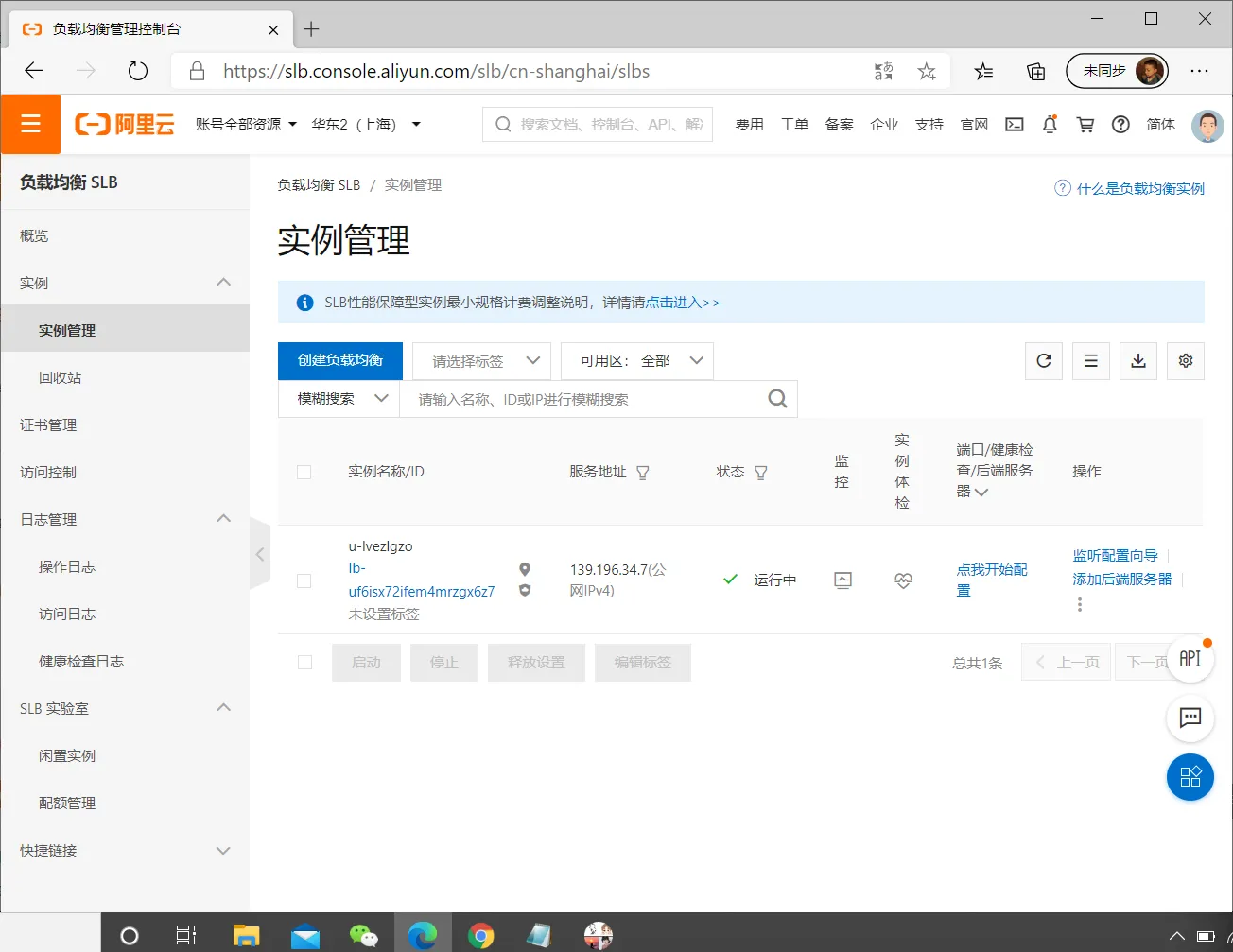
Task: Open the blue quick apps floating button
Action: point(1190,777)
